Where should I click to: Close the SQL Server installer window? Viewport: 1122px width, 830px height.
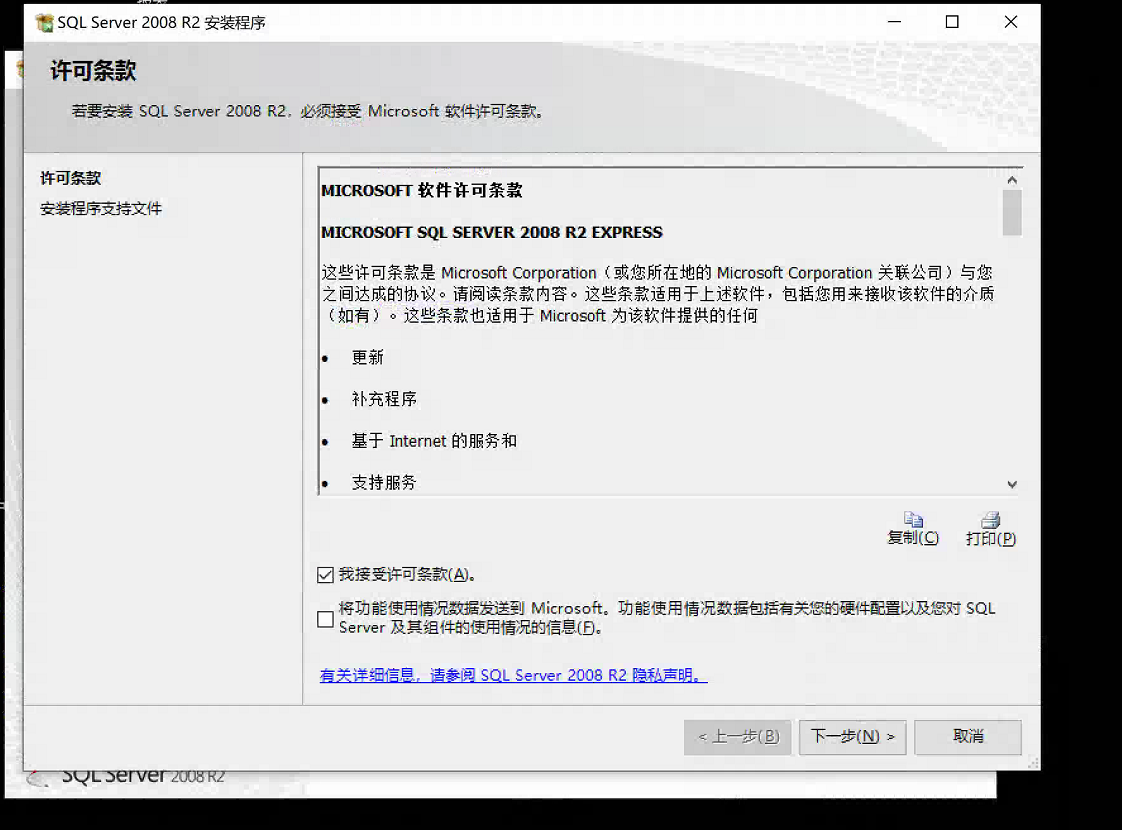click(1010, 22)
